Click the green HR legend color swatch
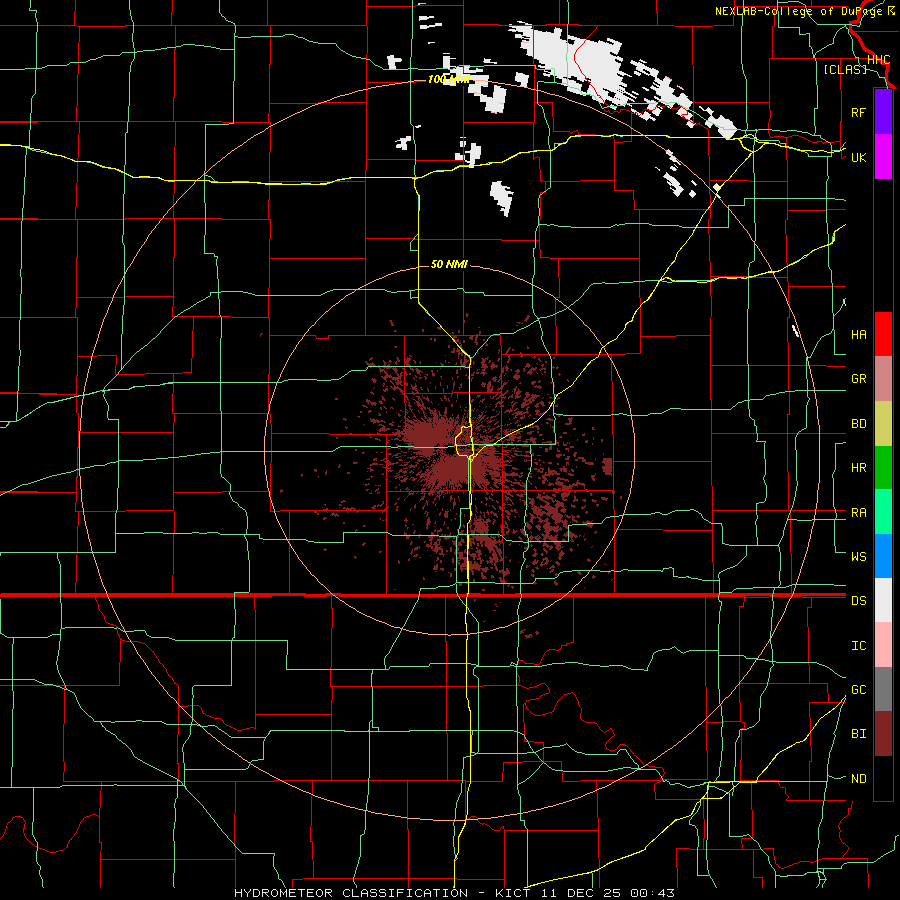The image size is (900, 900). [883, 468]
